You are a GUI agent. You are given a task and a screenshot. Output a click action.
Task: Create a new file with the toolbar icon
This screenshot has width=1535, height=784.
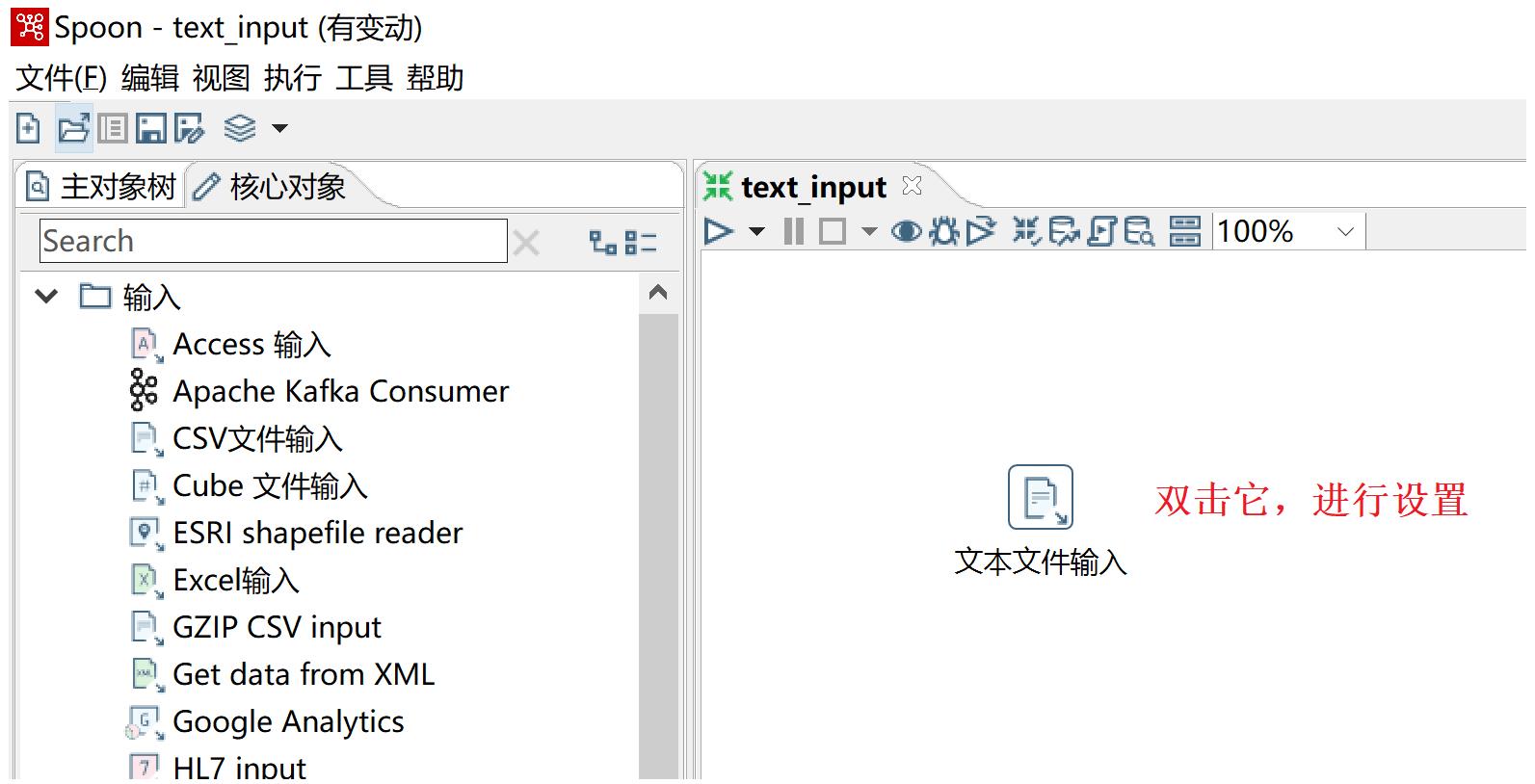(29, 128)
